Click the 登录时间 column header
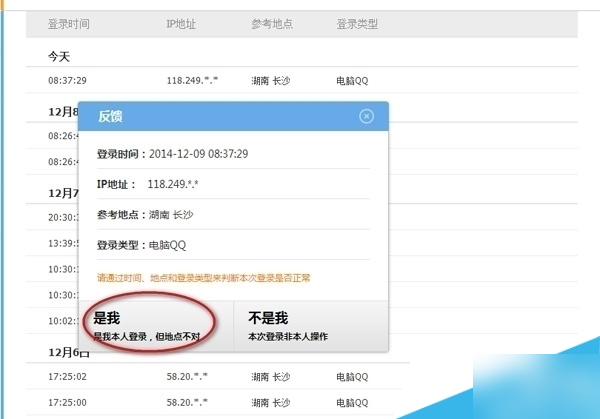Viewport: 600px width, 419px height. pyautogui.click(x=68, y=24)
